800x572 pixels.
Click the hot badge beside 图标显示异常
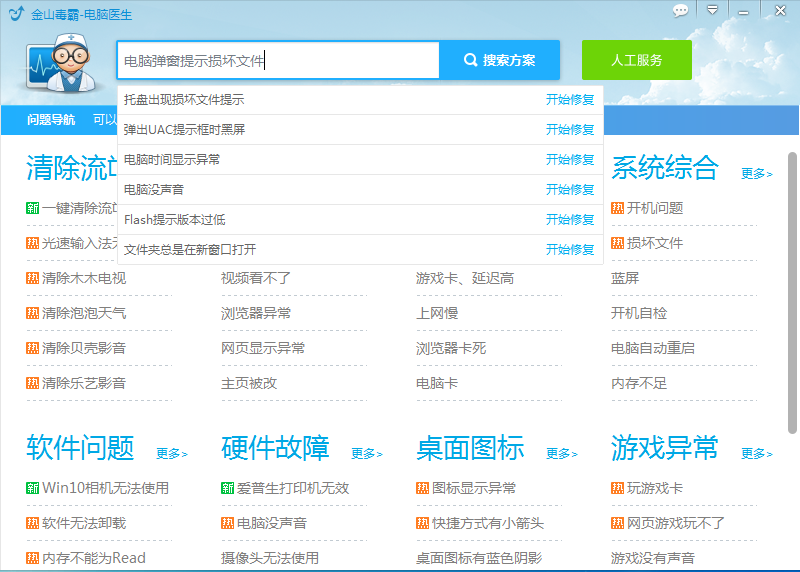pyautogui.click(x=423, y=488)
